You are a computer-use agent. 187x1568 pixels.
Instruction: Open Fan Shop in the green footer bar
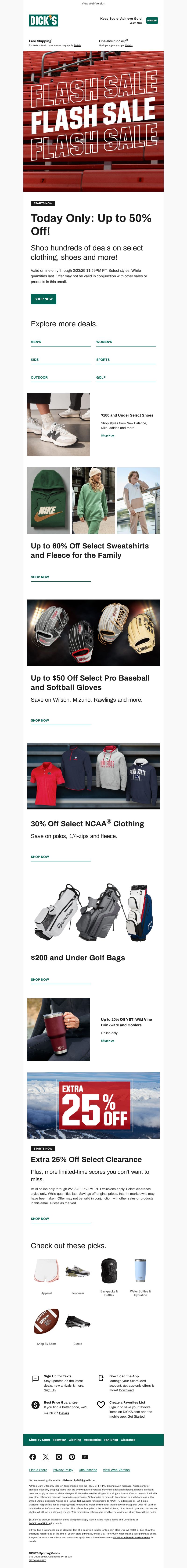(111, 1440)
